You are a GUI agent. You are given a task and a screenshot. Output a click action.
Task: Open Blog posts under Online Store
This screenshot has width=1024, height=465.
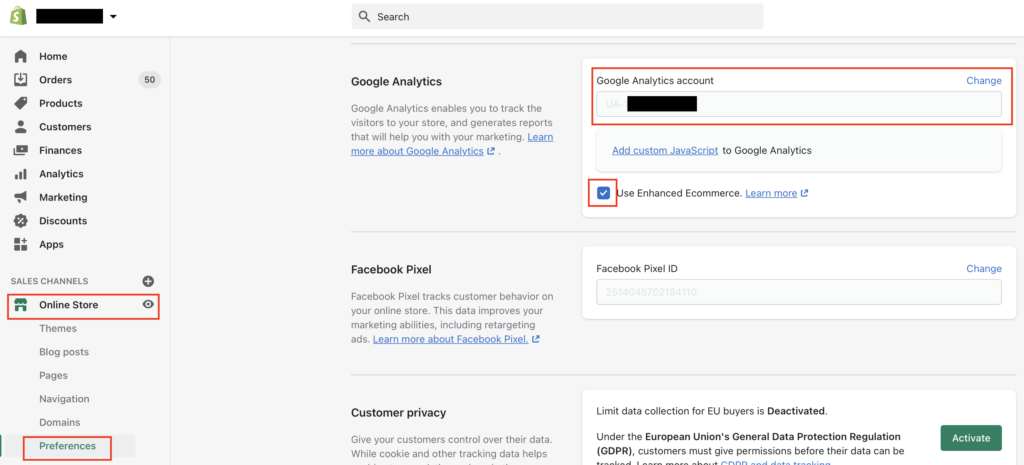tap(64, 352)
